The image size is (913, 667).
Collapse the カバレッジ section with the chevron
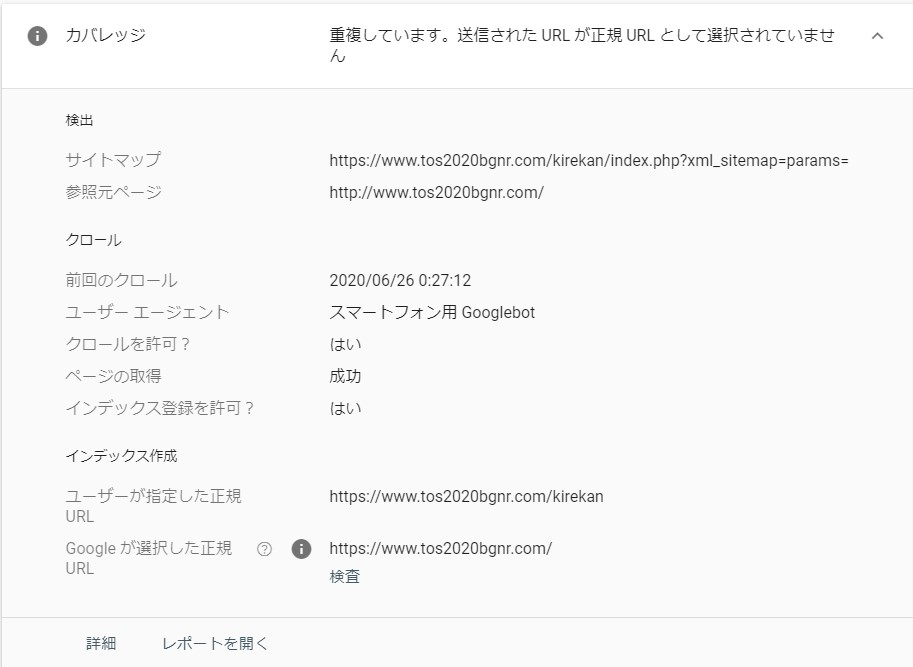pyautogui.click(x=877, y=36)
